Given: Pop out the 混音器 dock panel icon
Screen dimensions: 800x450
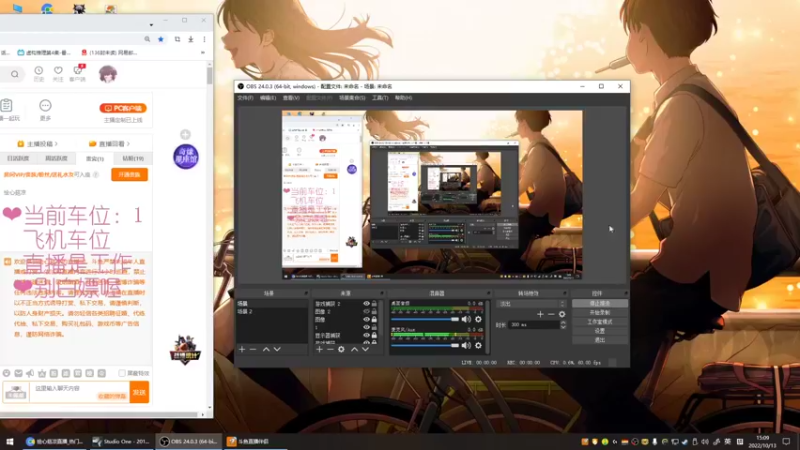Looking at the screenshot, I should pyautogui.click(x=488, y=293).
